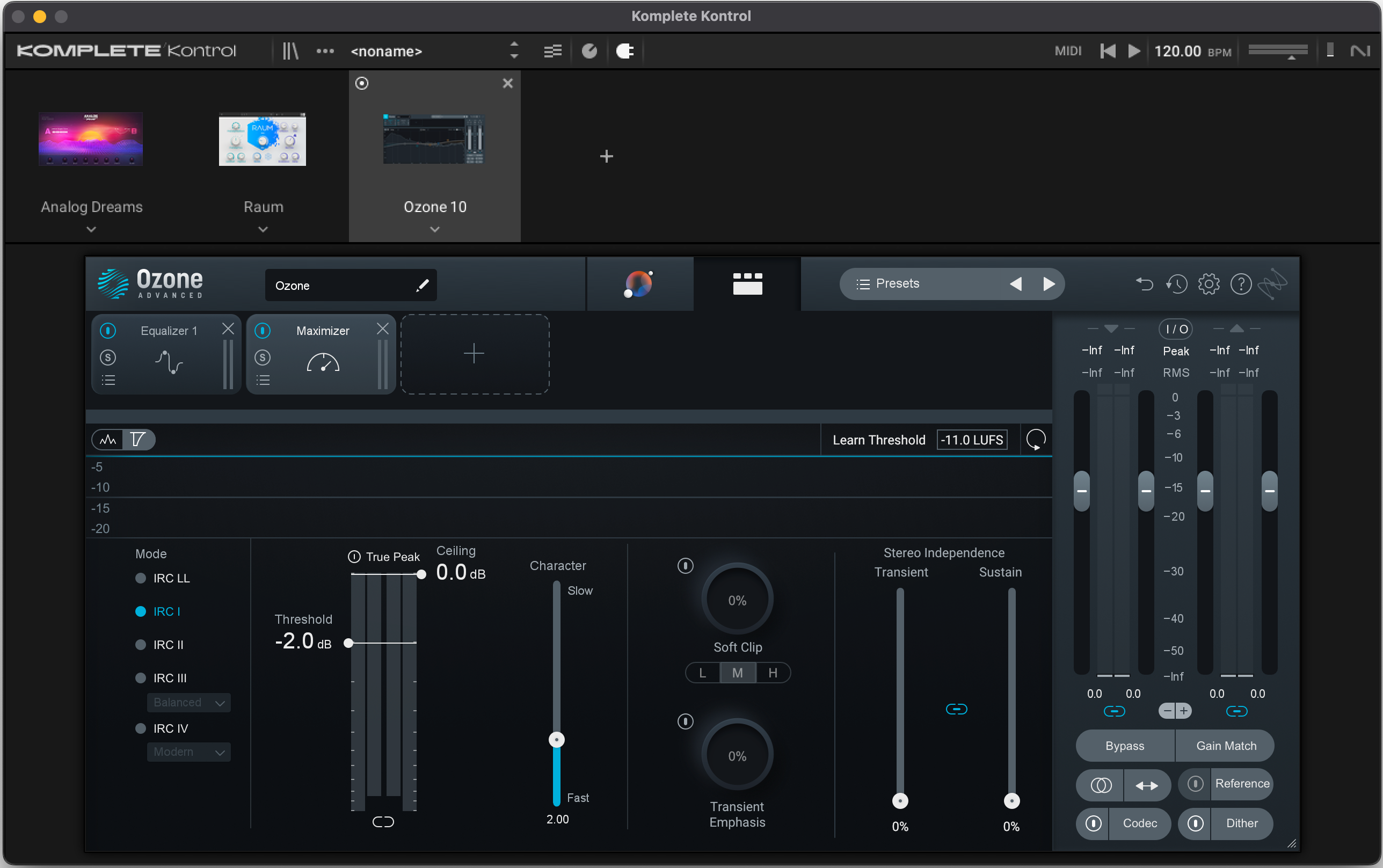This screenshot has height=868, width=1383.
Task: Expand output meter options triangle
Action: (x=1236, y=329)
